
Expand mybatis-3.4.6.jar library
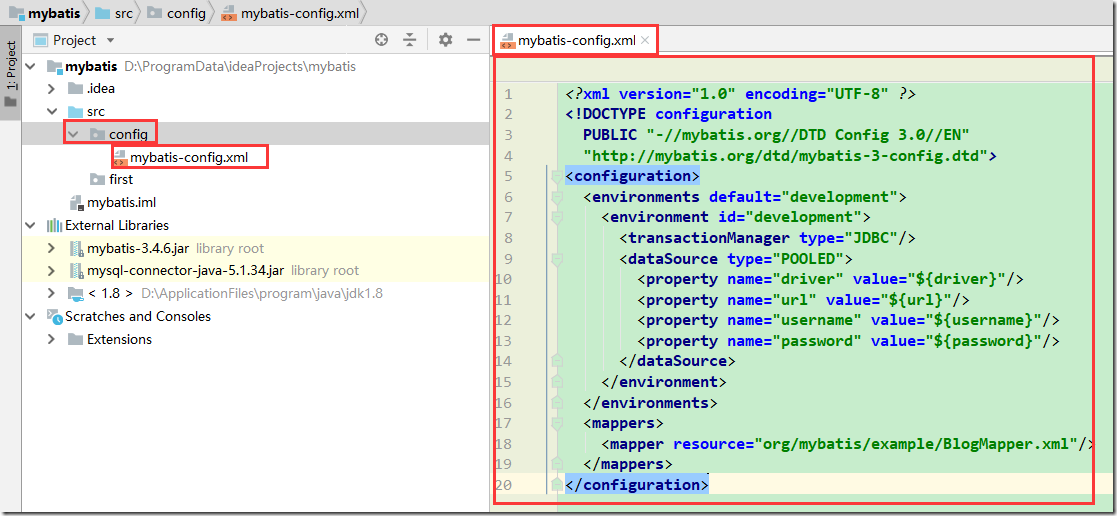[x=51, y=249]
